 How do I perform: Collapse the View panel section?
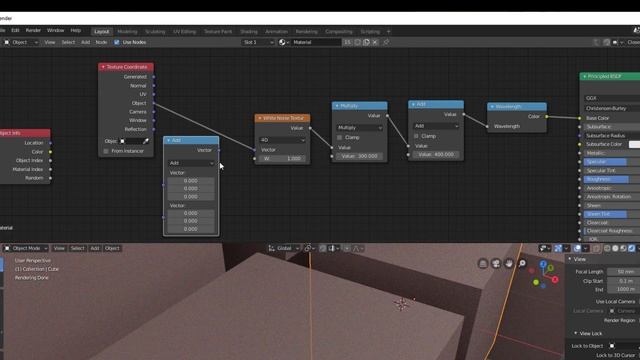pos(570,259)
